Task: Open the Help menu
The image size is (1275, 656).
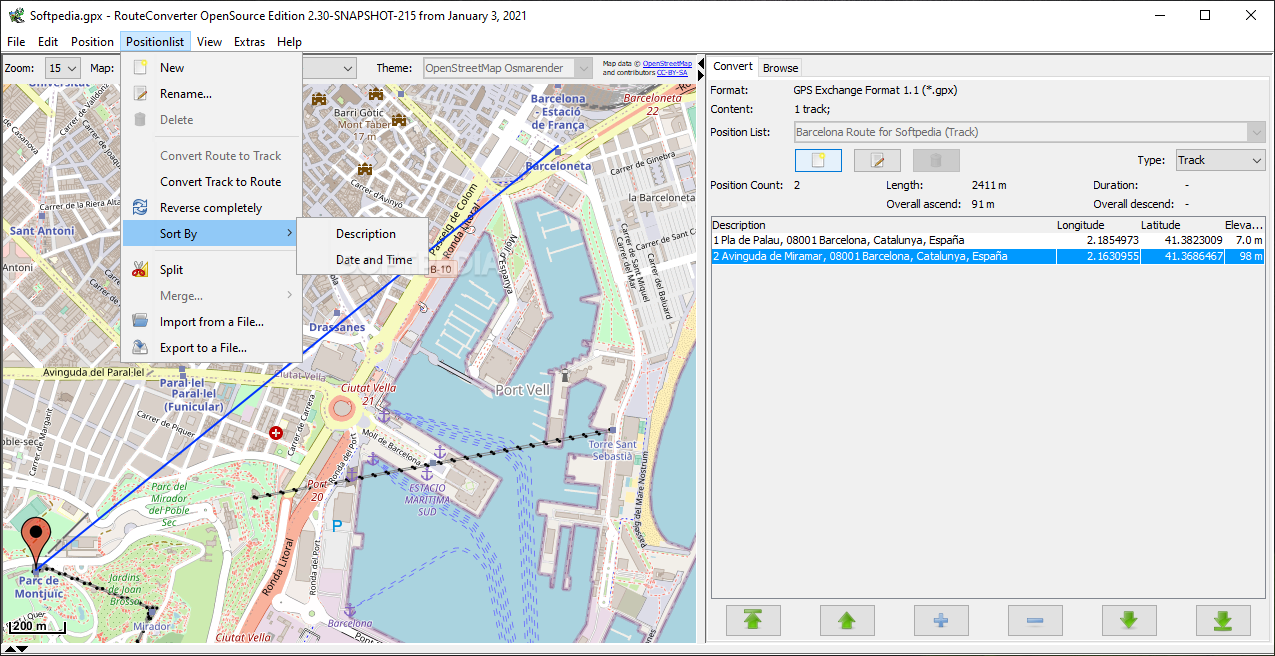Action: coord(289,42)
